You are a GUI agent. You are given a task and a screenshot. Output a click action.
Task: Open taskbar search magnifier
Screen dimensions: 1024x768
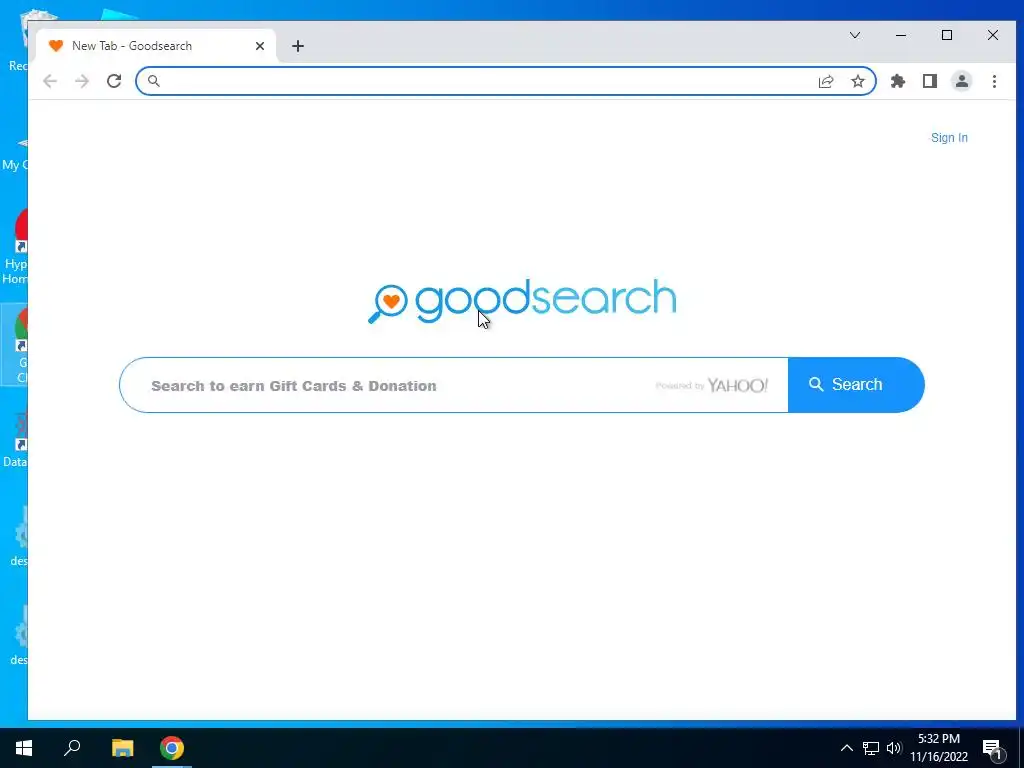pos(72,748)
